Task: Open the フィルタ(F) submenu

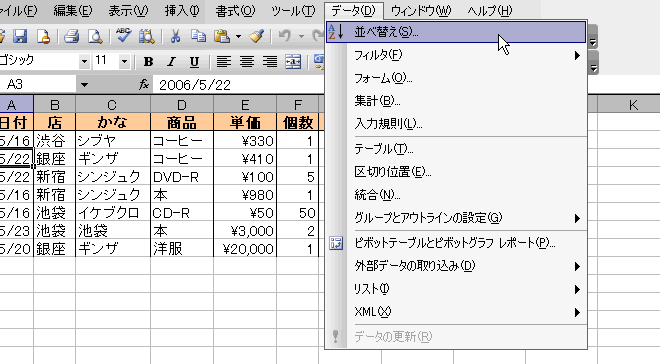Action: (456, 55)
